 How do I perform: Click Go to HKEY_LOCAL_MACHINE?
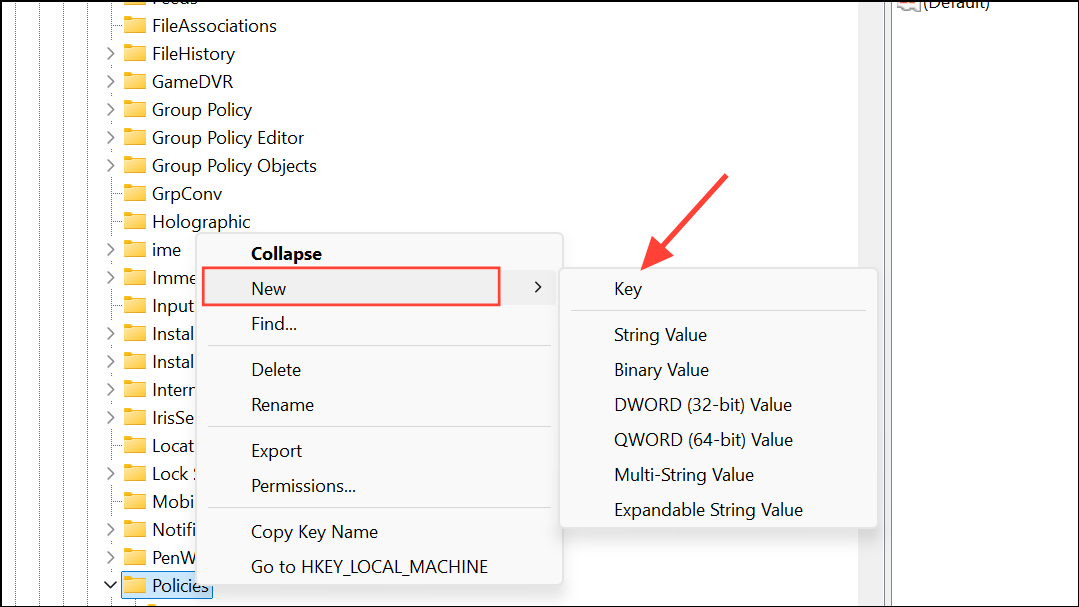[x=369, y=566]
